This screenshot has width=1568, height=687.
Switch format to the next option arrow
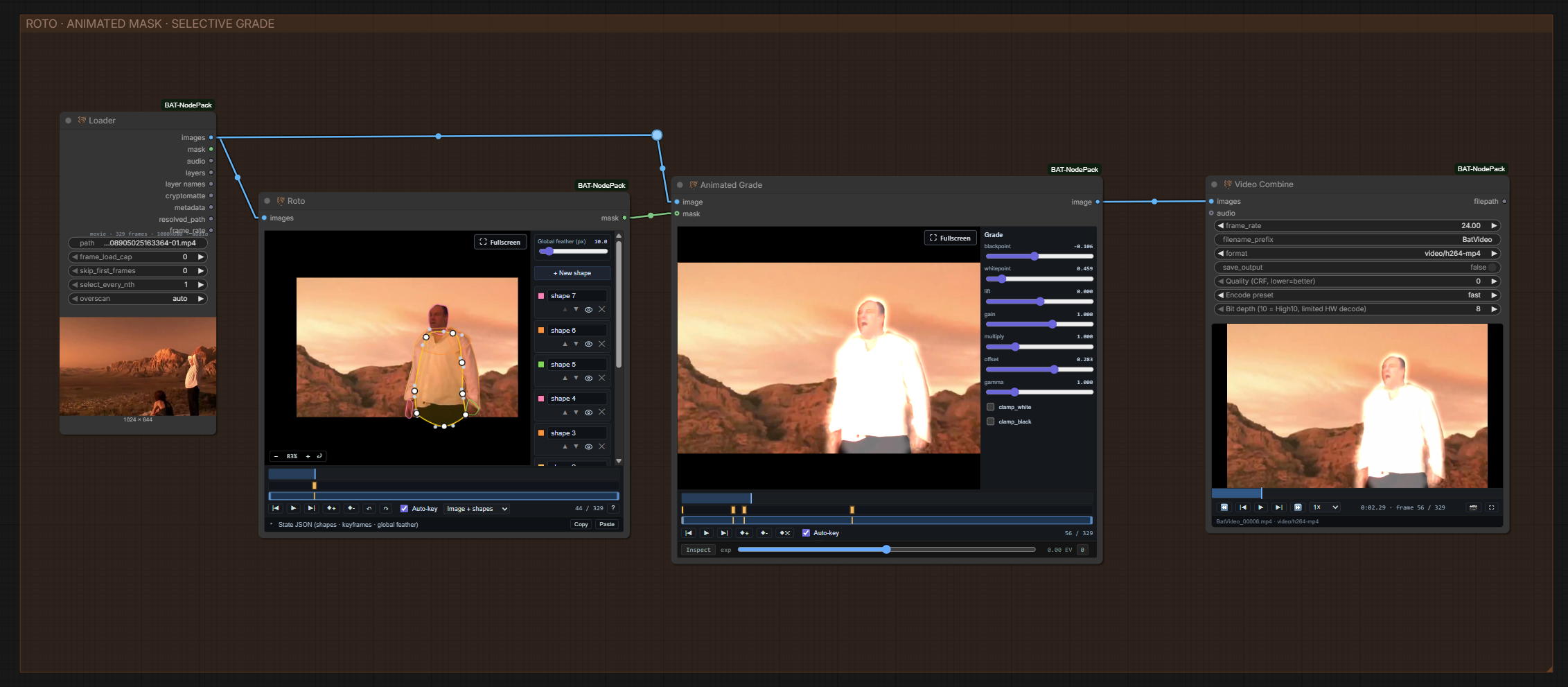point(1494,254)
